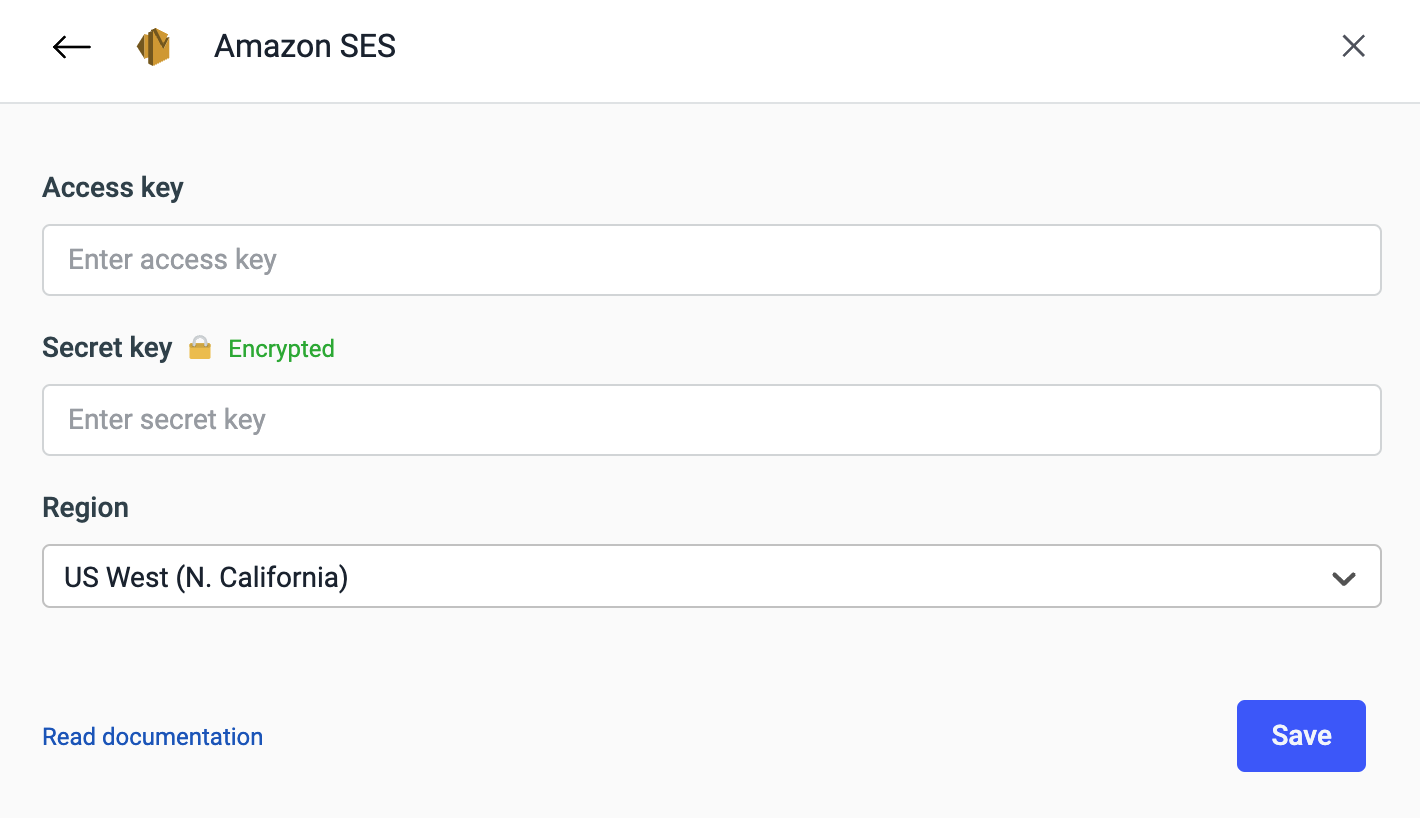
Task: Click the green Encrypted indicator text
Action: click(281, 349)
